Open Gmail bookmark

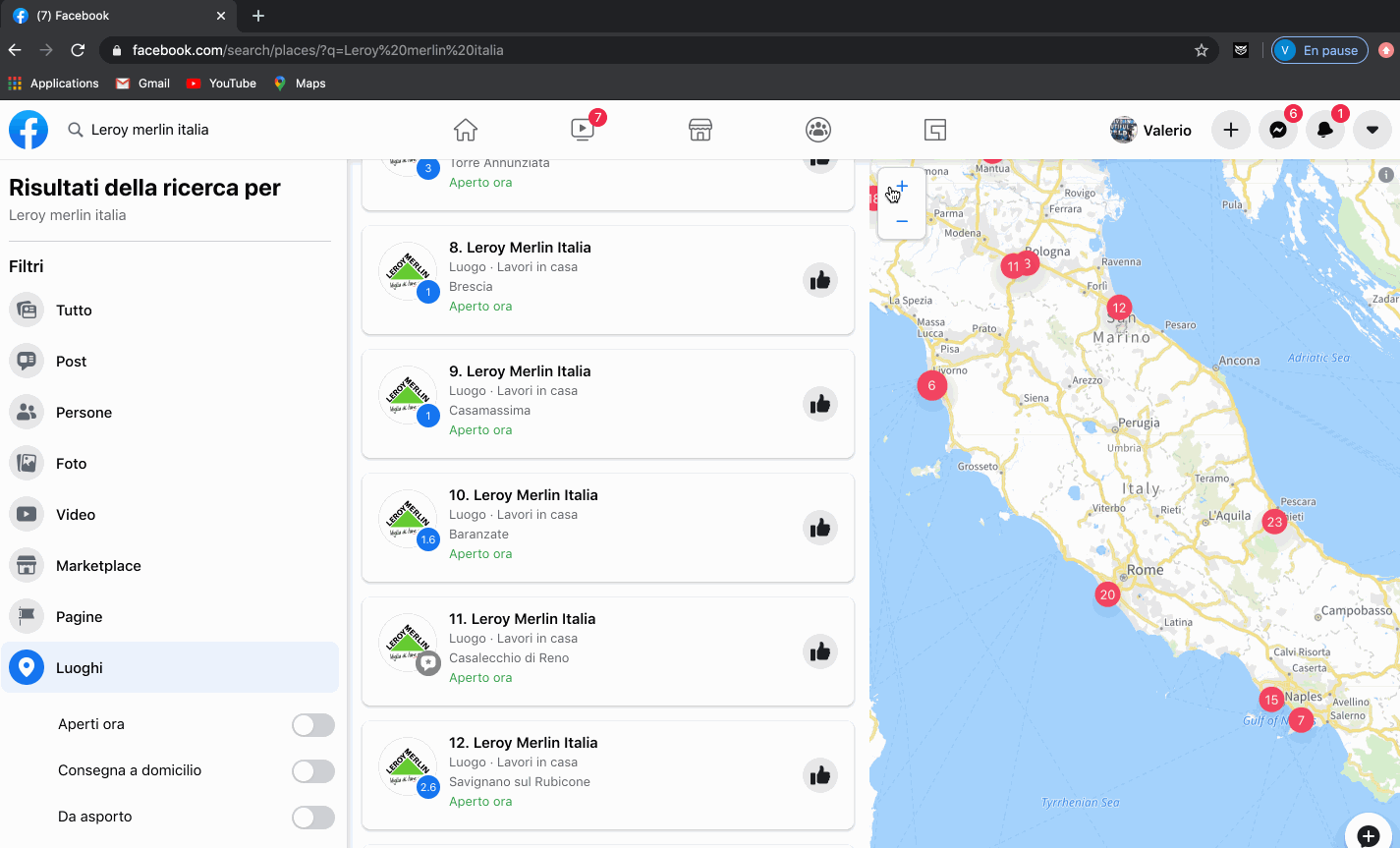point(143,84)
